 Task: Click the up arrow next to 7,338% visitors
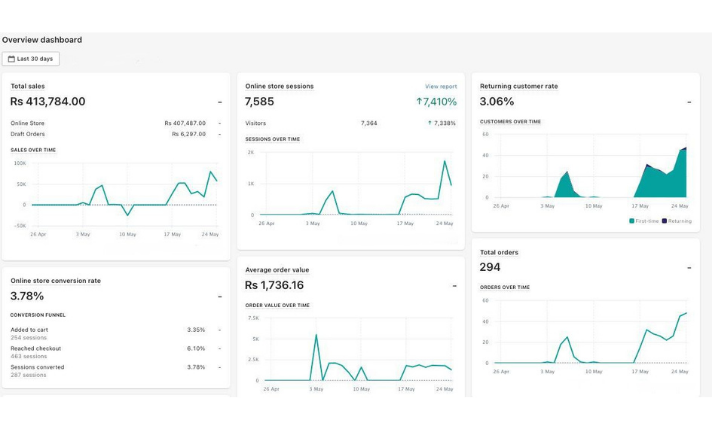click(429, 123)
